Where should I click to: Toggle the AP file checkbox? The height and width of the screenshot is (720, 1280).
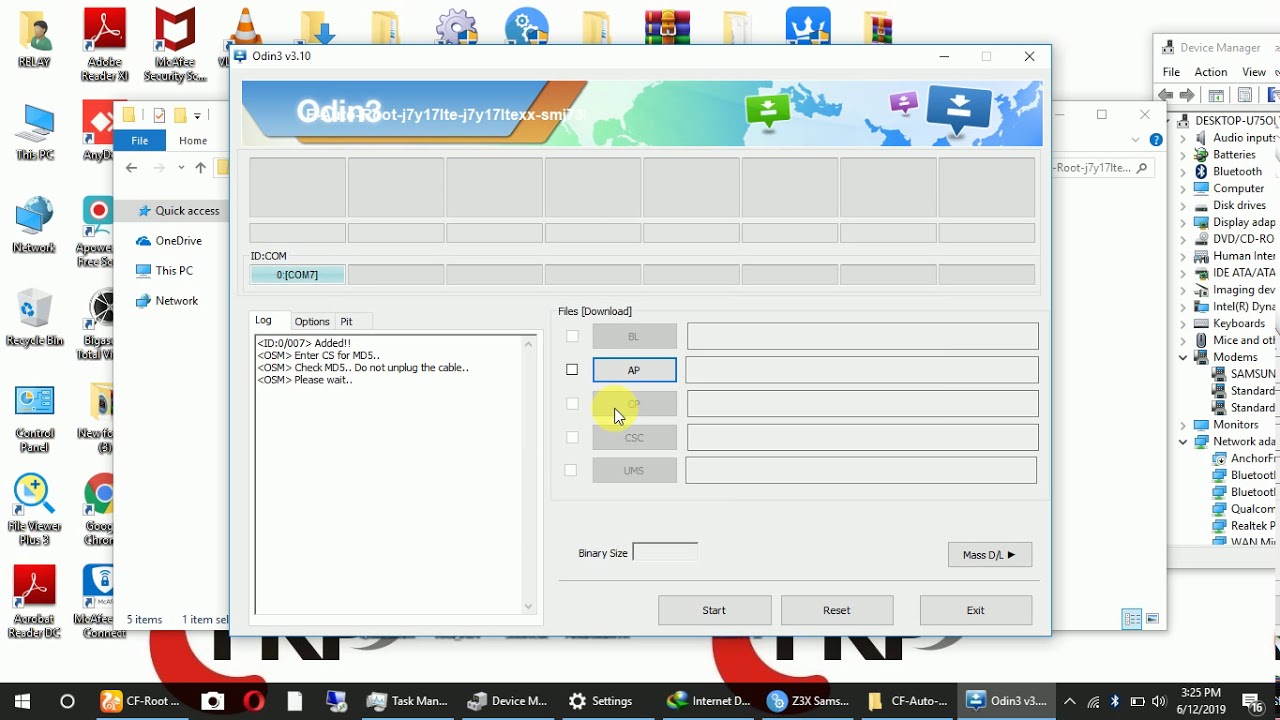[x=572, y=370]
